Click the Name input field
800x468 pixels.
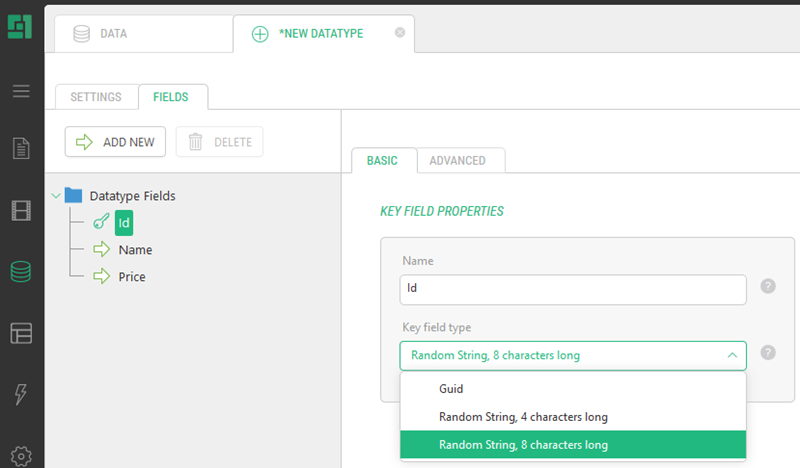tap(573, 290)
